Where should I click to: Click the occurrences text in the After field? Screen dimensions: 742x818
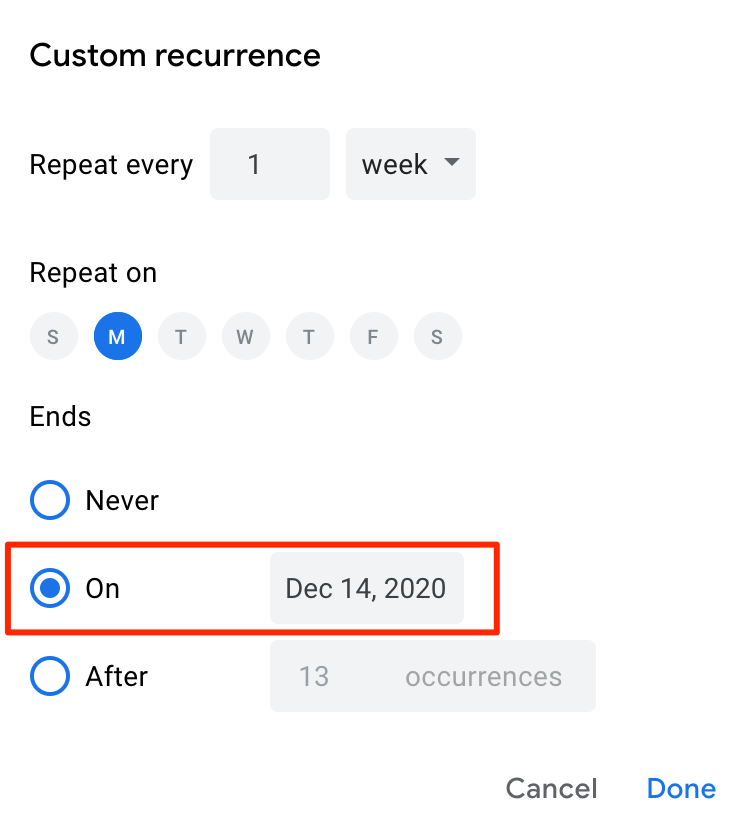point(483,676)
